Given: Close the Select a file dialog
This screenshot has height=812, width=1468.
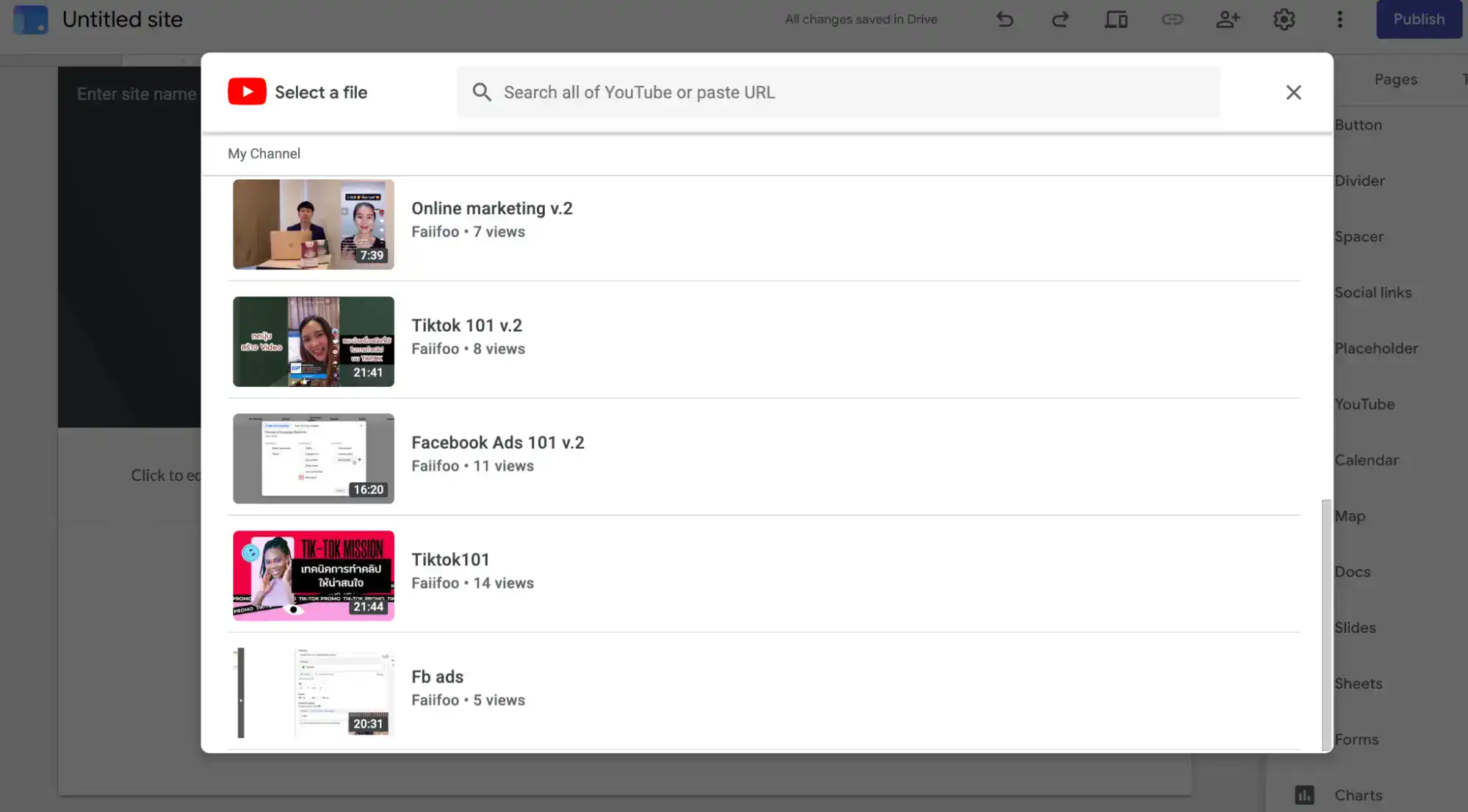Looking at the screenshot, I should (1293, 92).
